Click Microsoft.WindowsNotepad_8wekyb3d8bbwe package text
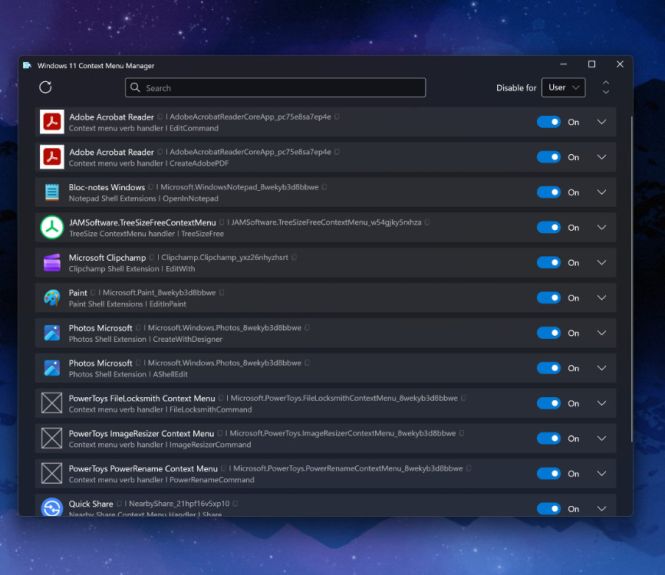The image size is (665, 575). [239, 187]
